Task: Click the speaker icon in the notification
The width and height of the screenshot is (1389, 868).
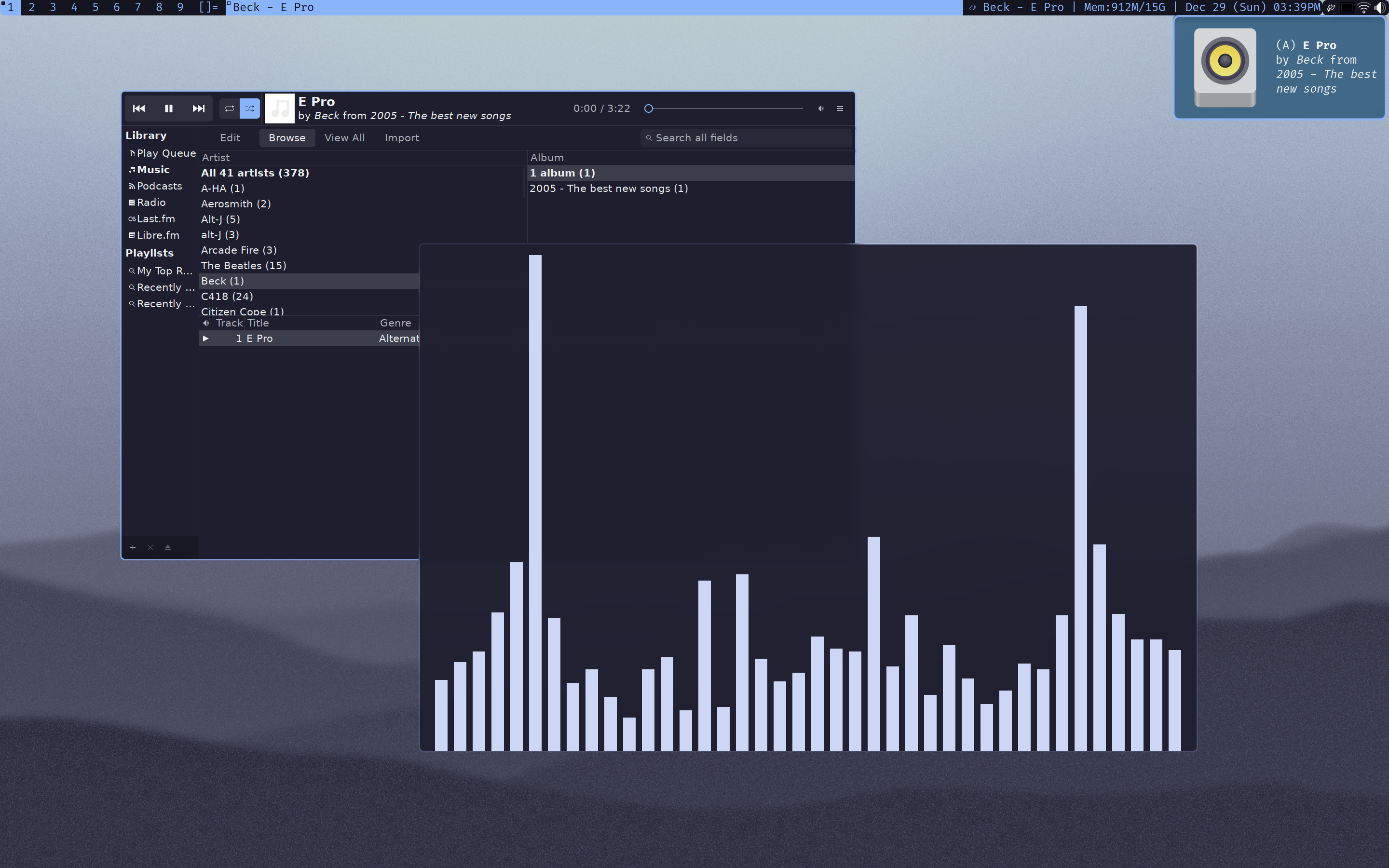Action: point(1225,68)
